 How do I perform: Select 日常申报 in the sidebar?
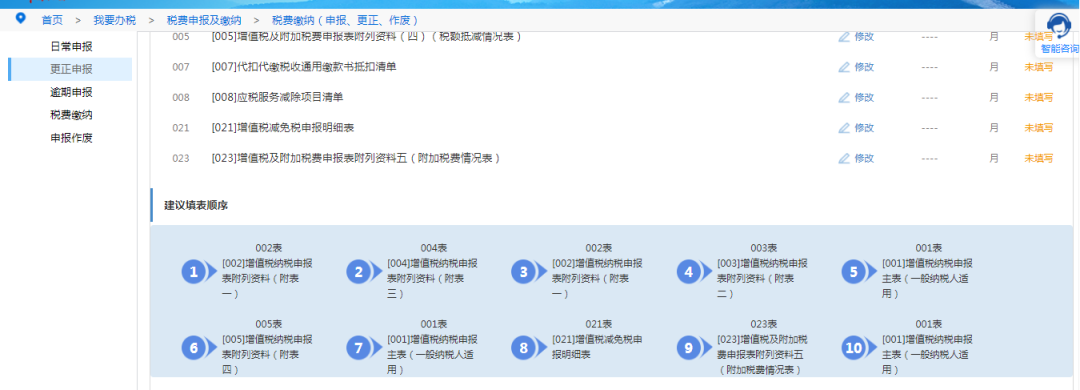click(x=71, y=47)
